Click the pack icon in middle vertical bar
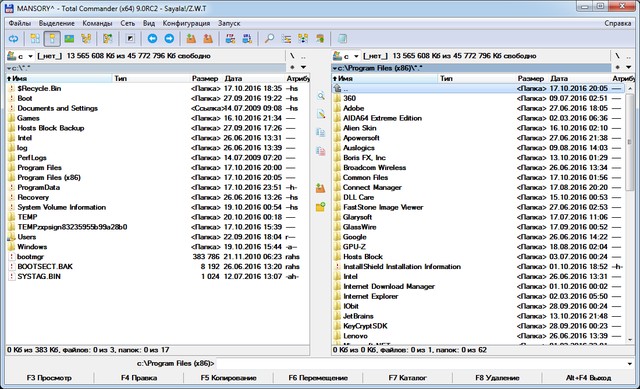Viewport: 640px width, 389px height. 321,188
